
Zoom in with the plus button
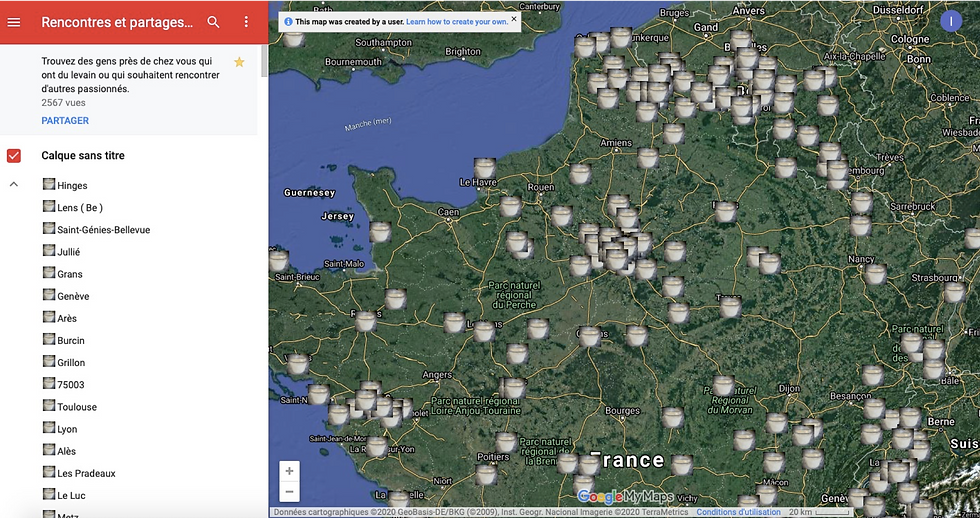coord(289,471)
